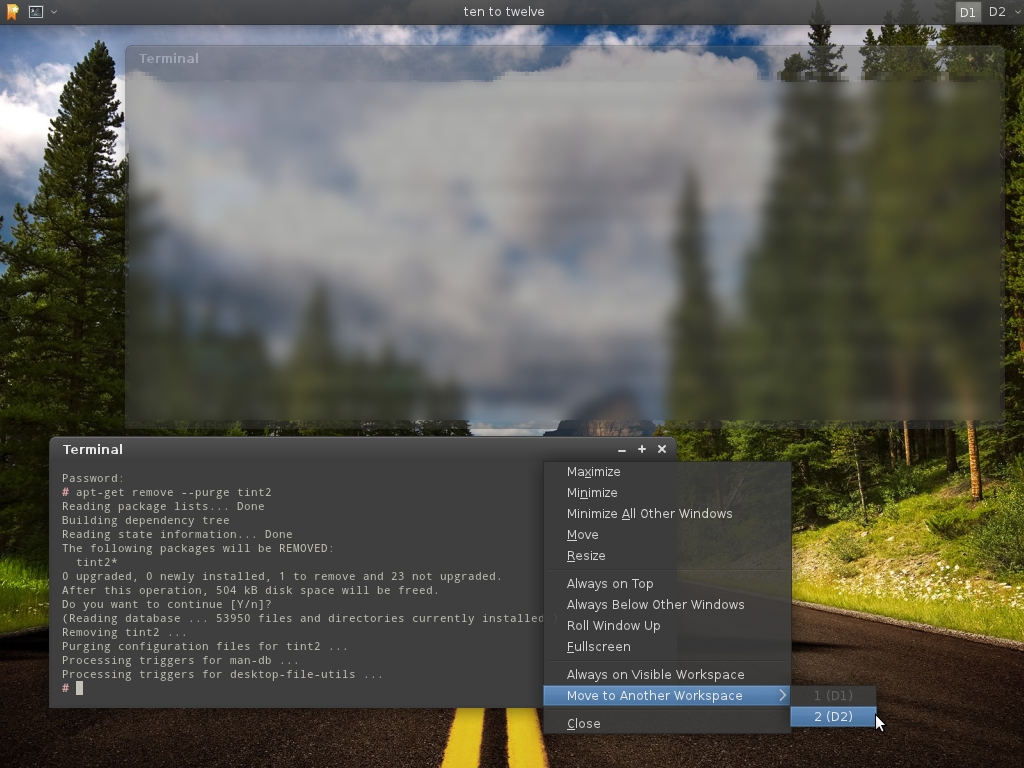Open the chevron dropdown next to the taskbar Terminal icon

point(53,12)
